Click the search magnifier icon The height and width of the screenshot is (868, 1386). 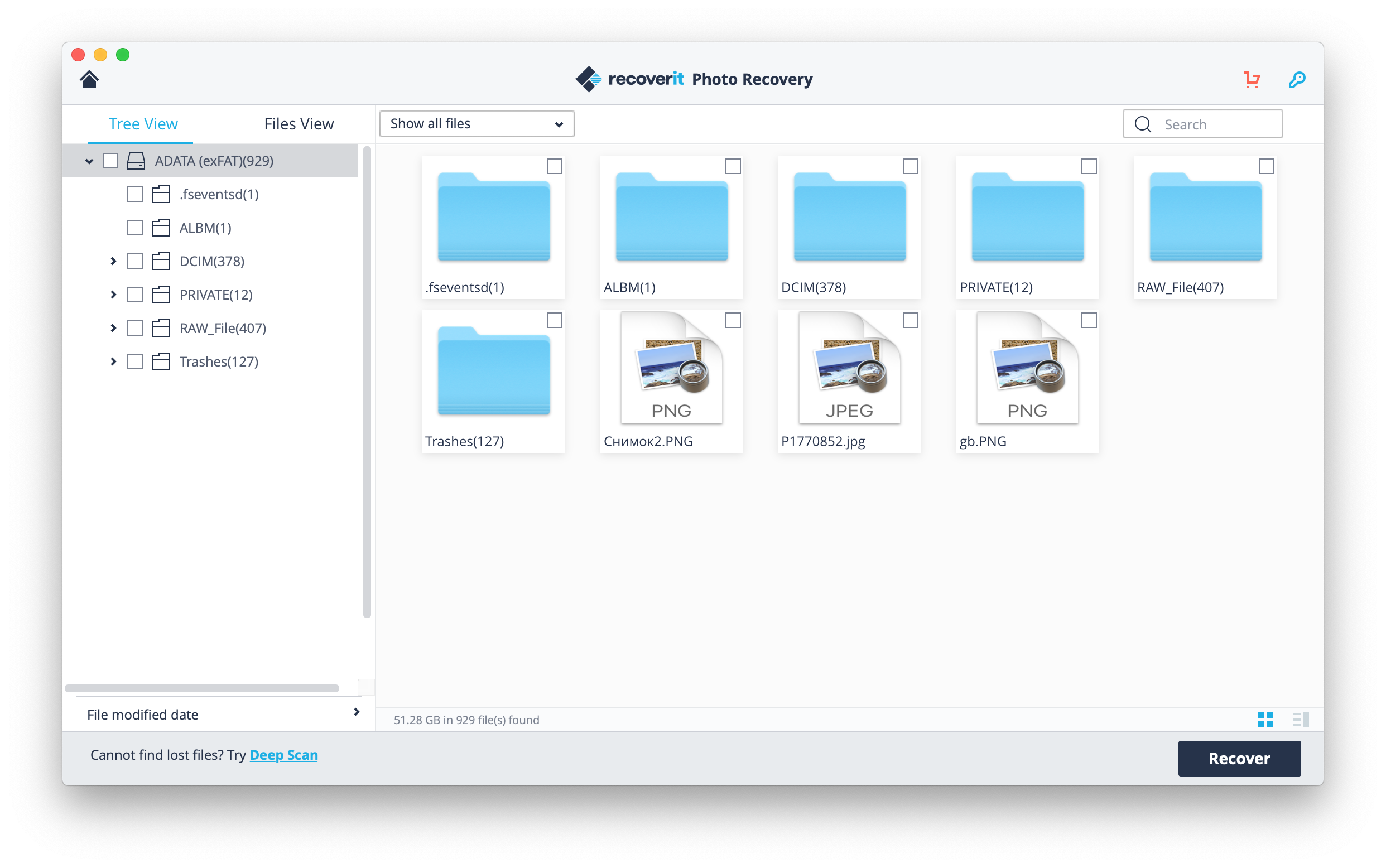(x=1143, y=124)
